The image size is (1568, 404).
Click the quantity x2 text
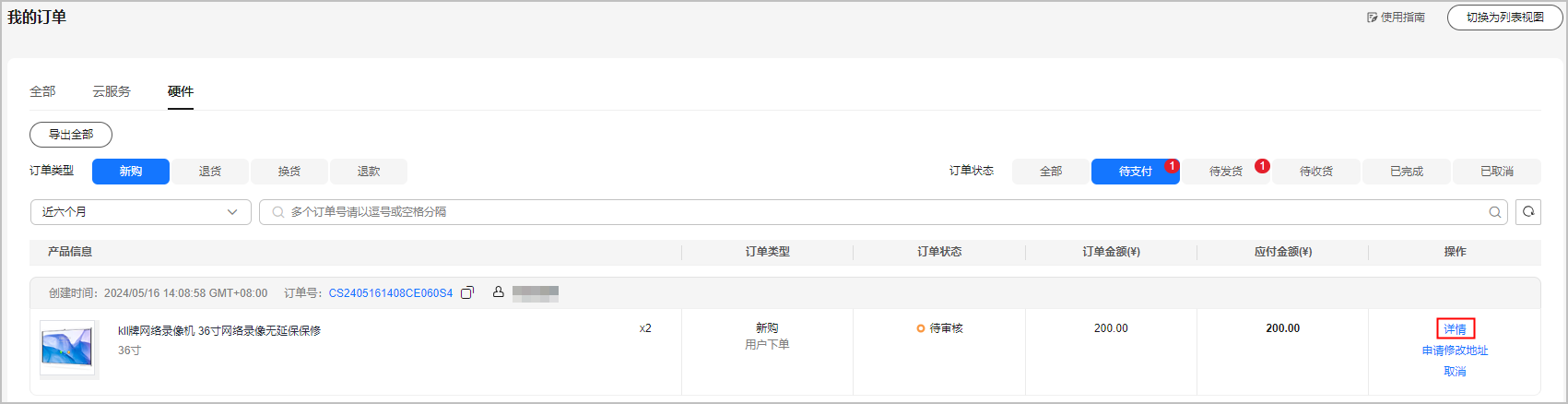point(645,328)
